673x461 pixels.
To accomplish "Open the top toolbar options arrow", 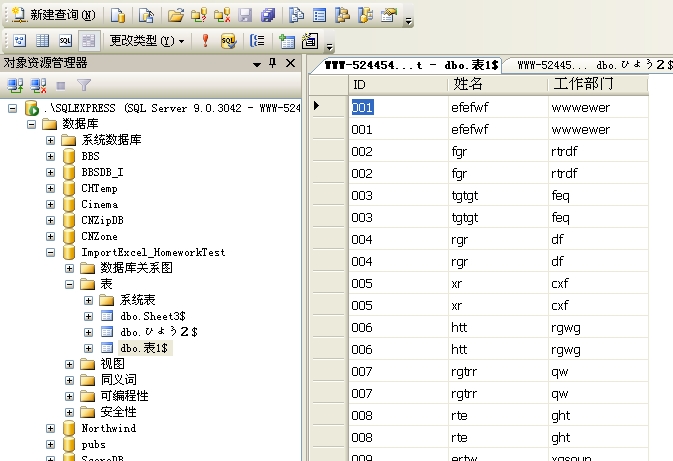I will tap(408, 20).
